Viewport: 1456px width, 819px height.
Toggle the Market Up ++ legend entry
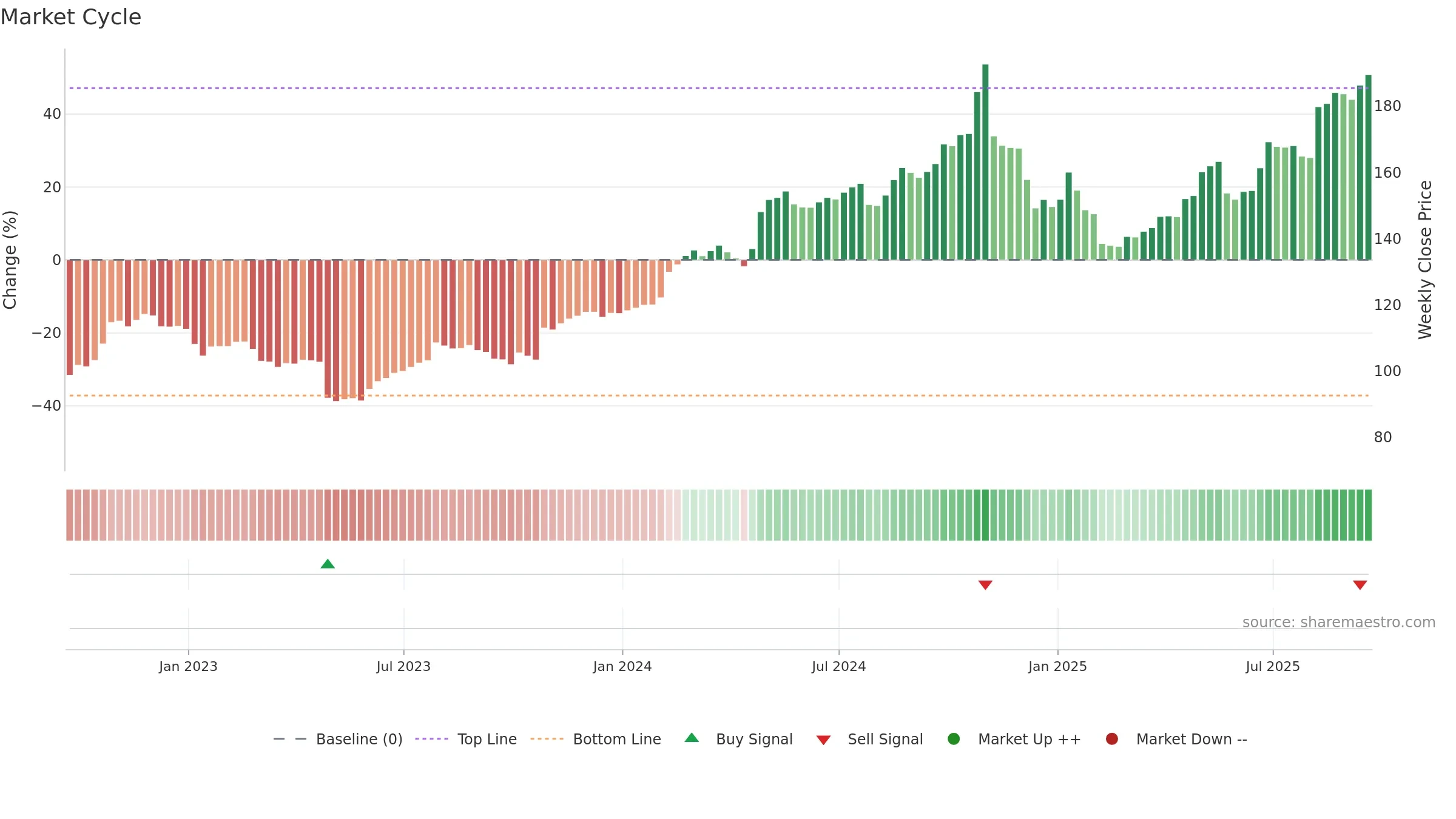pos(1014,739)
